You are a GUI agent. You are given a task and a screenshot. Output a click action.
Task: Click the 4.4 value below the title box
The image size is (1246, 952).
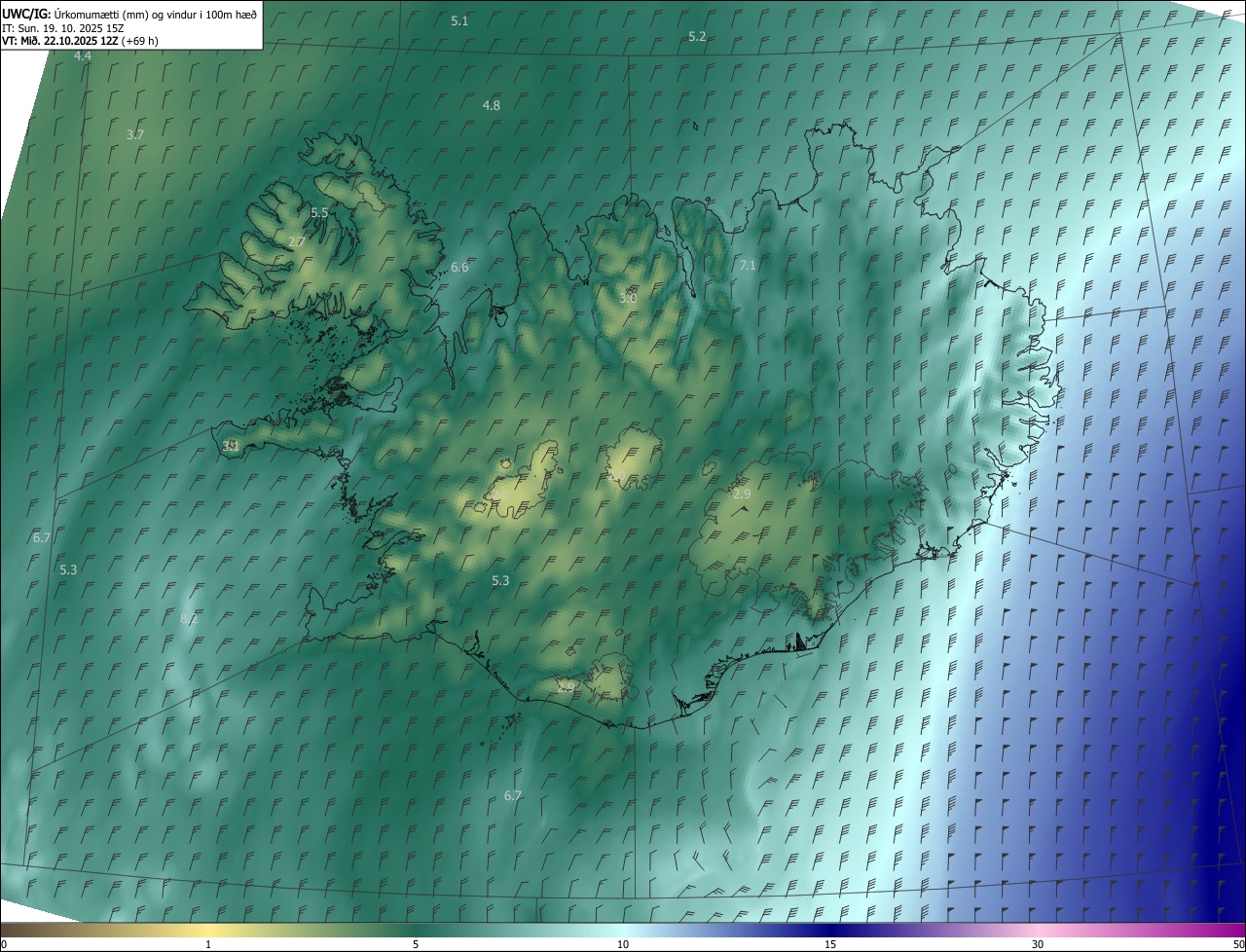click(x=83, y=56)
